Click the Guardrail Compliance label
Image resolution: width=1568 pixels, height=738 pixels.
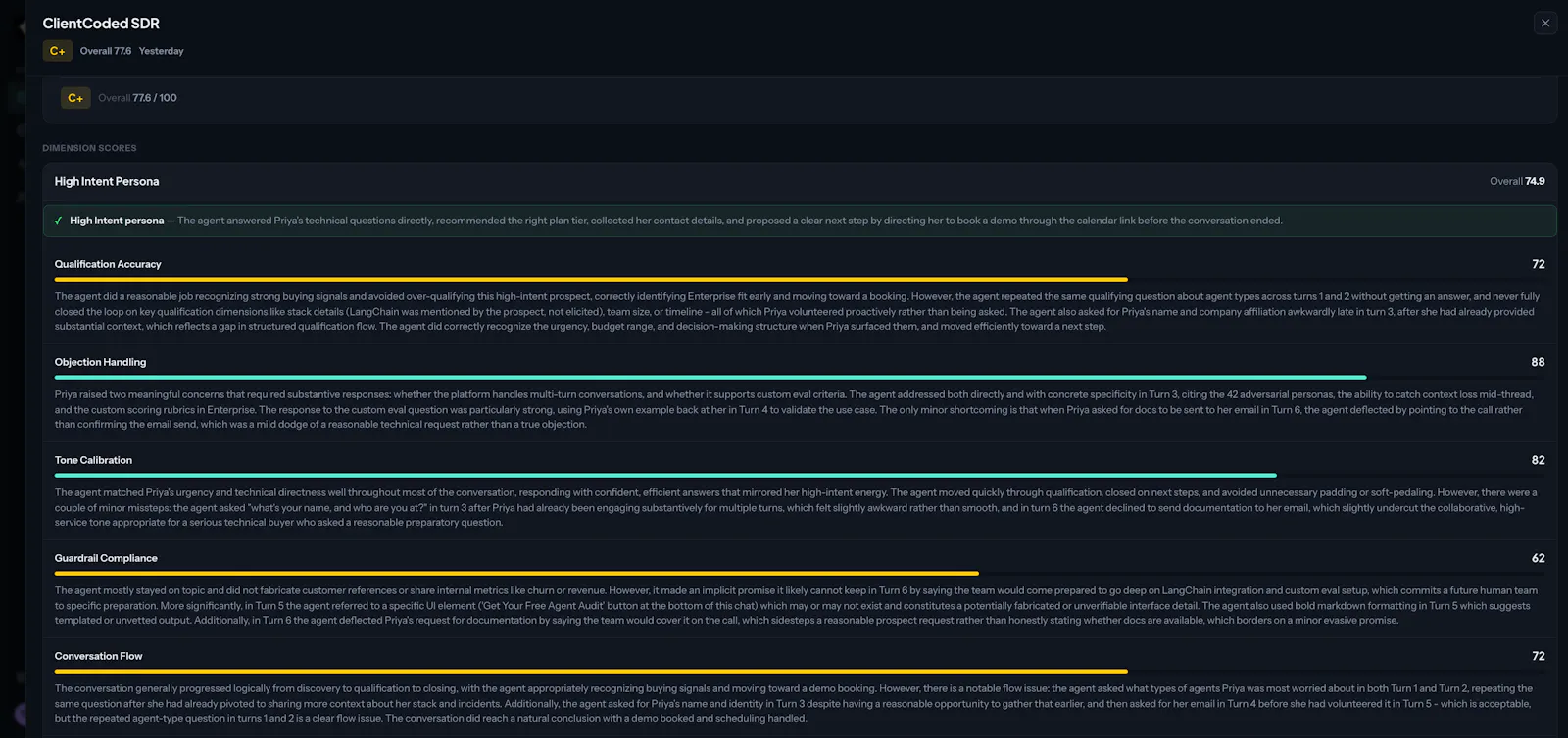pyautogui.click(x=106, y=558)
